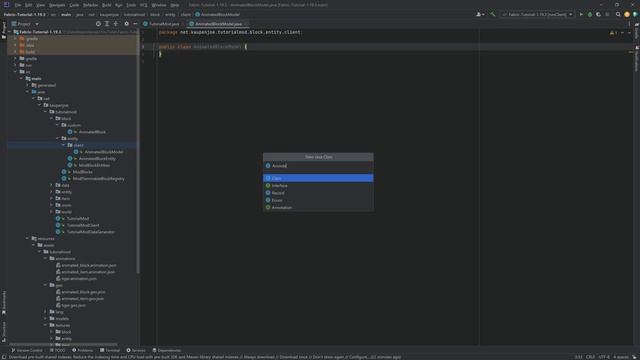Run the selected configuration with play icon
This screenshot has height=360, width=640.
click(581, 14)
